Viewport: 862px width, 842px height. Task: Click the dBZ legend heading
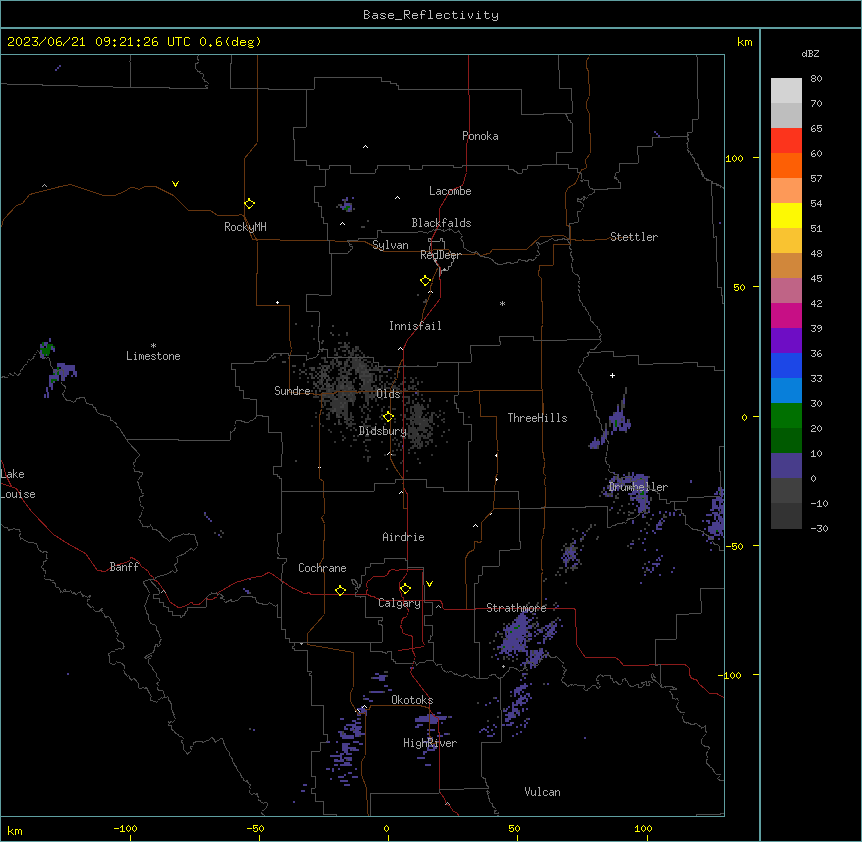pyautogui.click(x=810, y=53)
